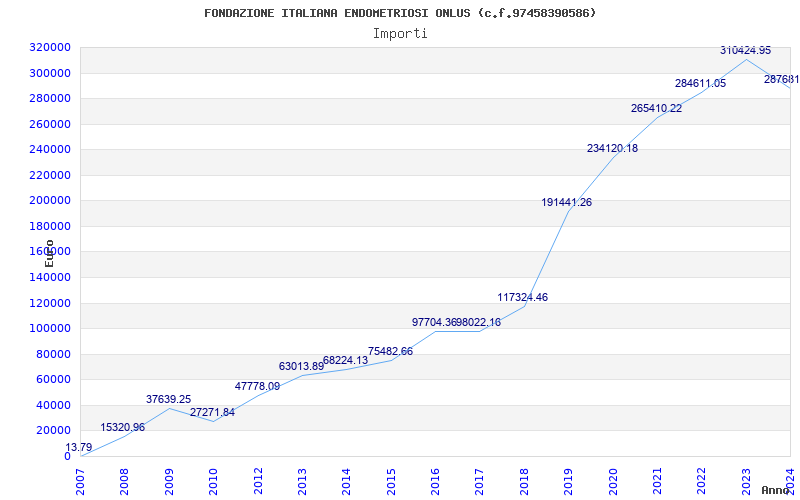Click x-axis year 2021
Viewport: 800px width, 500px height.
[657, 482]
